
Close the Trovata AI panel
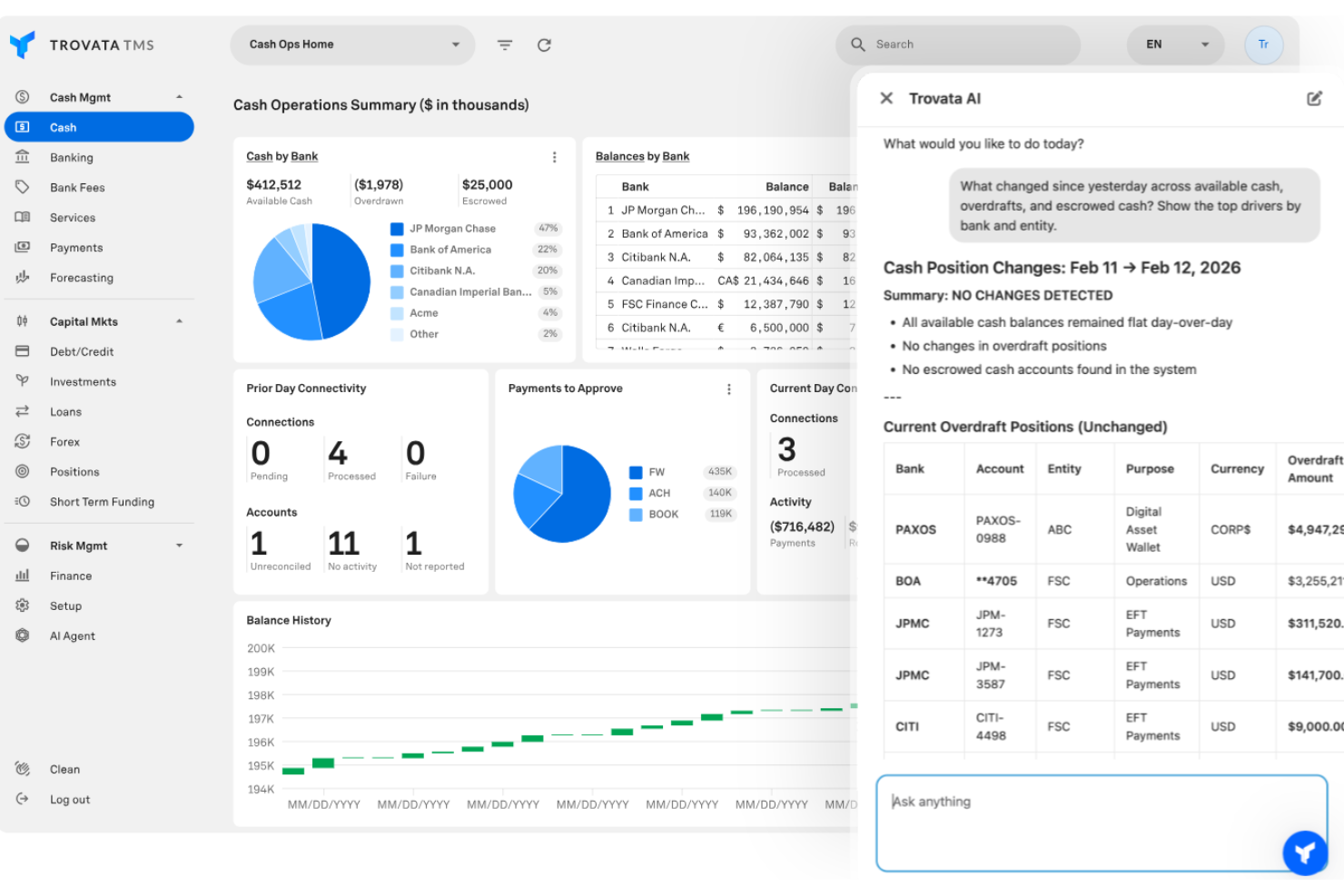click(886, 98)
